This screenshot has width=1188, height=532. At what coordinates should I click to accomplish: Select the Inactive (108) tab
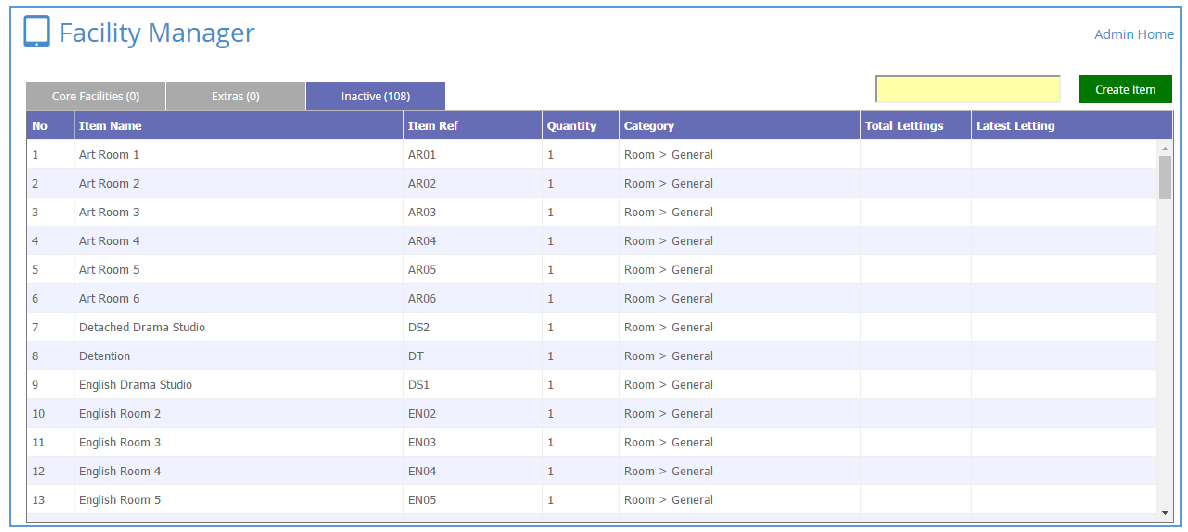(375, 96)
